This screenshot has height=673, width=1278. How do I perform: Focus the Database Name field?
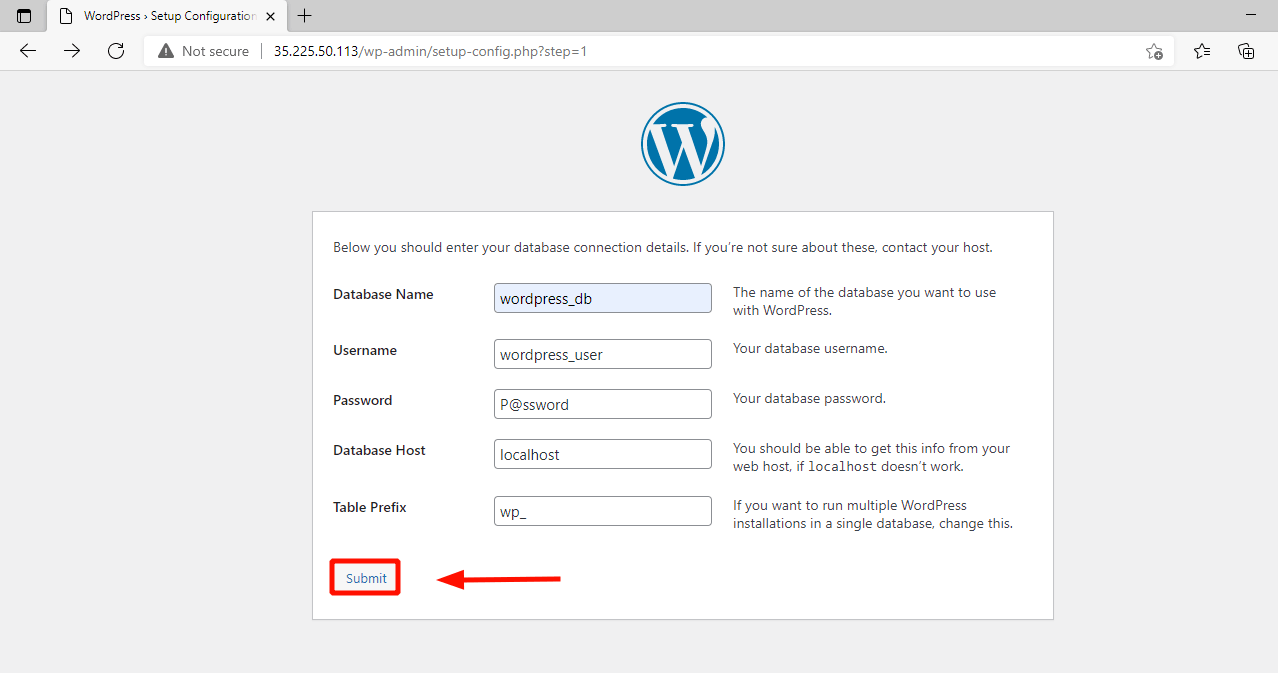tap(603, 298)
